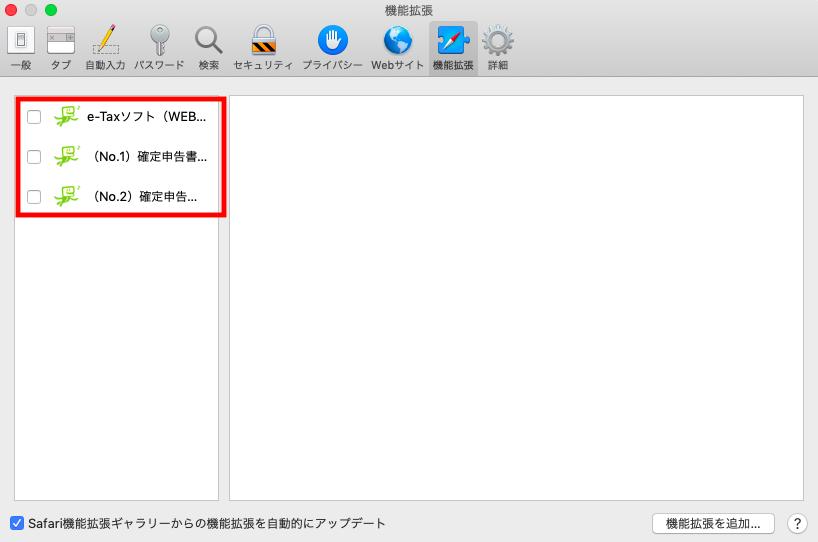Uncheck Safari機能拡張ギャラリー auto-update checkbox
The height and width of the screenshot is (542, 818).
click(17, 523)
